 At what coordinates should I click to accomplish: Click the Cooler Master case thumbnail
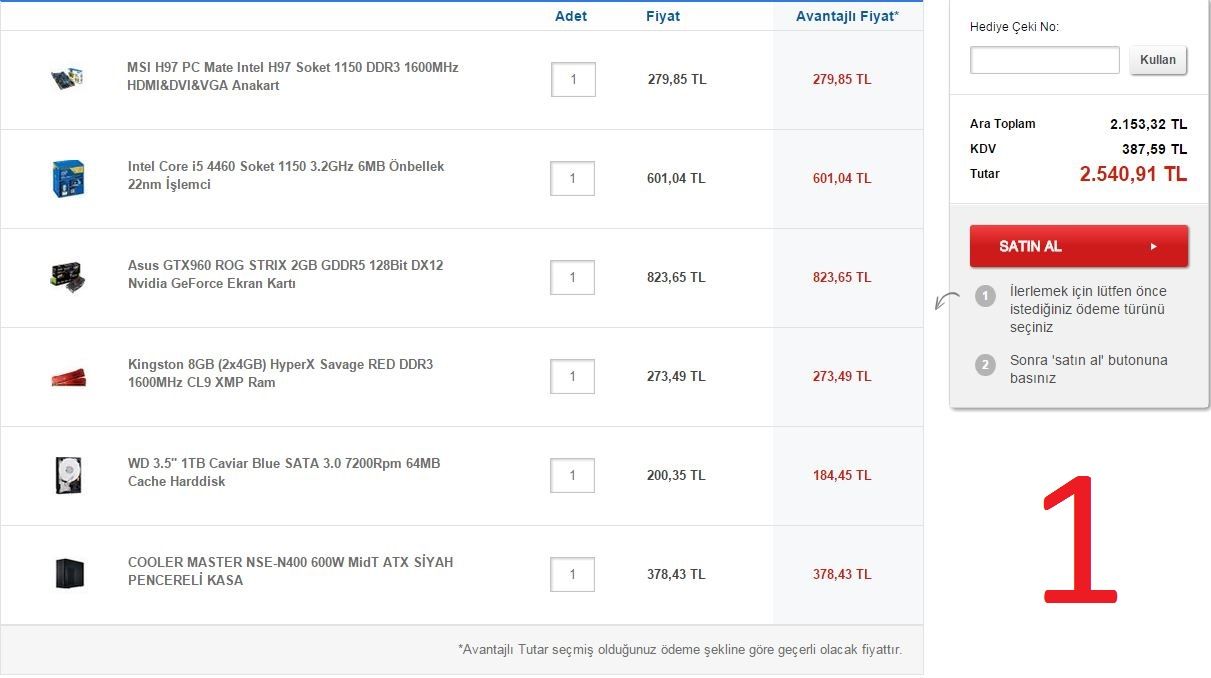68,574
